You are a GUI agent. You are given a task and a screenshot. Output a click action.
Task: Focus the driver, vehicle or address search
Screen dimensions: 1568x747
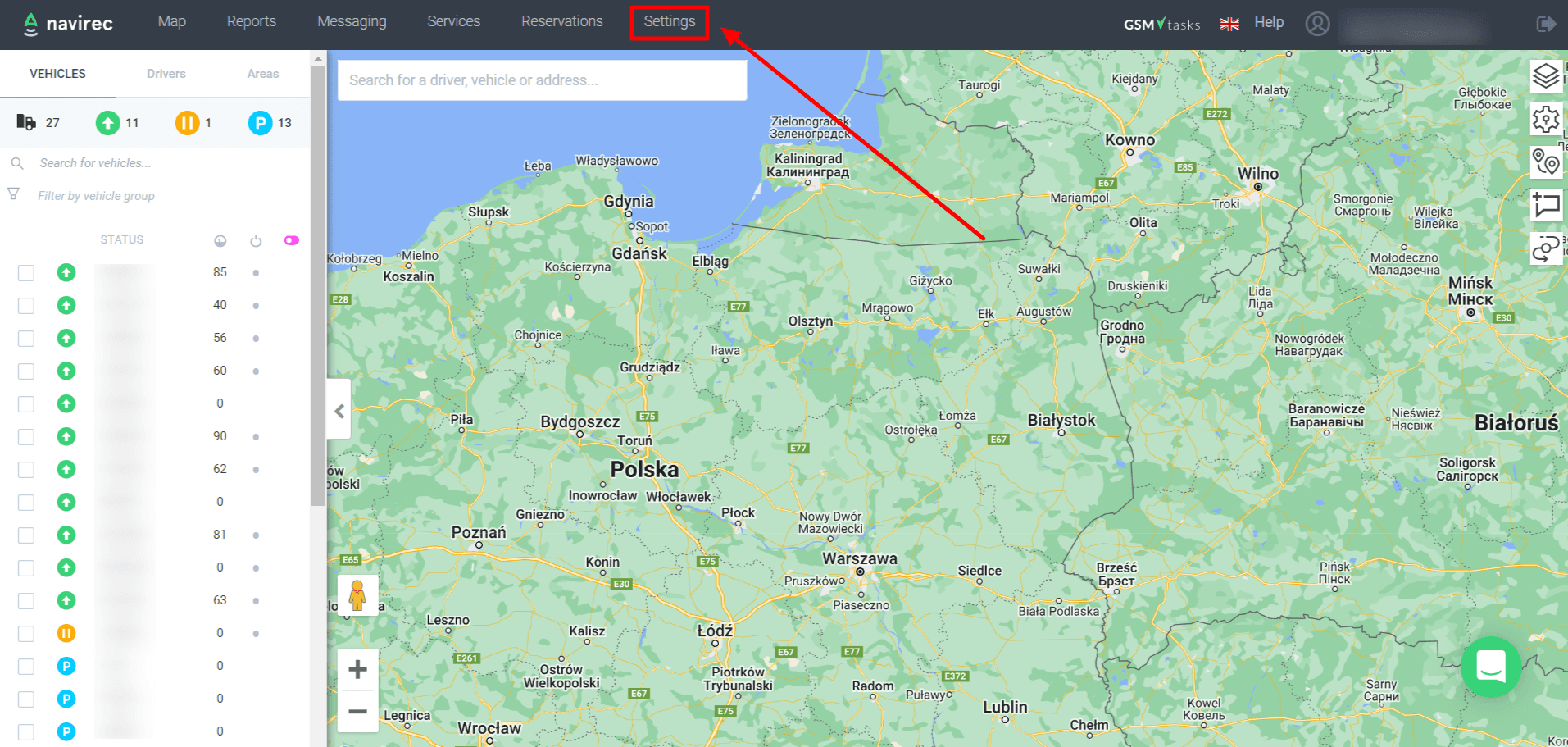coord(542,80)
